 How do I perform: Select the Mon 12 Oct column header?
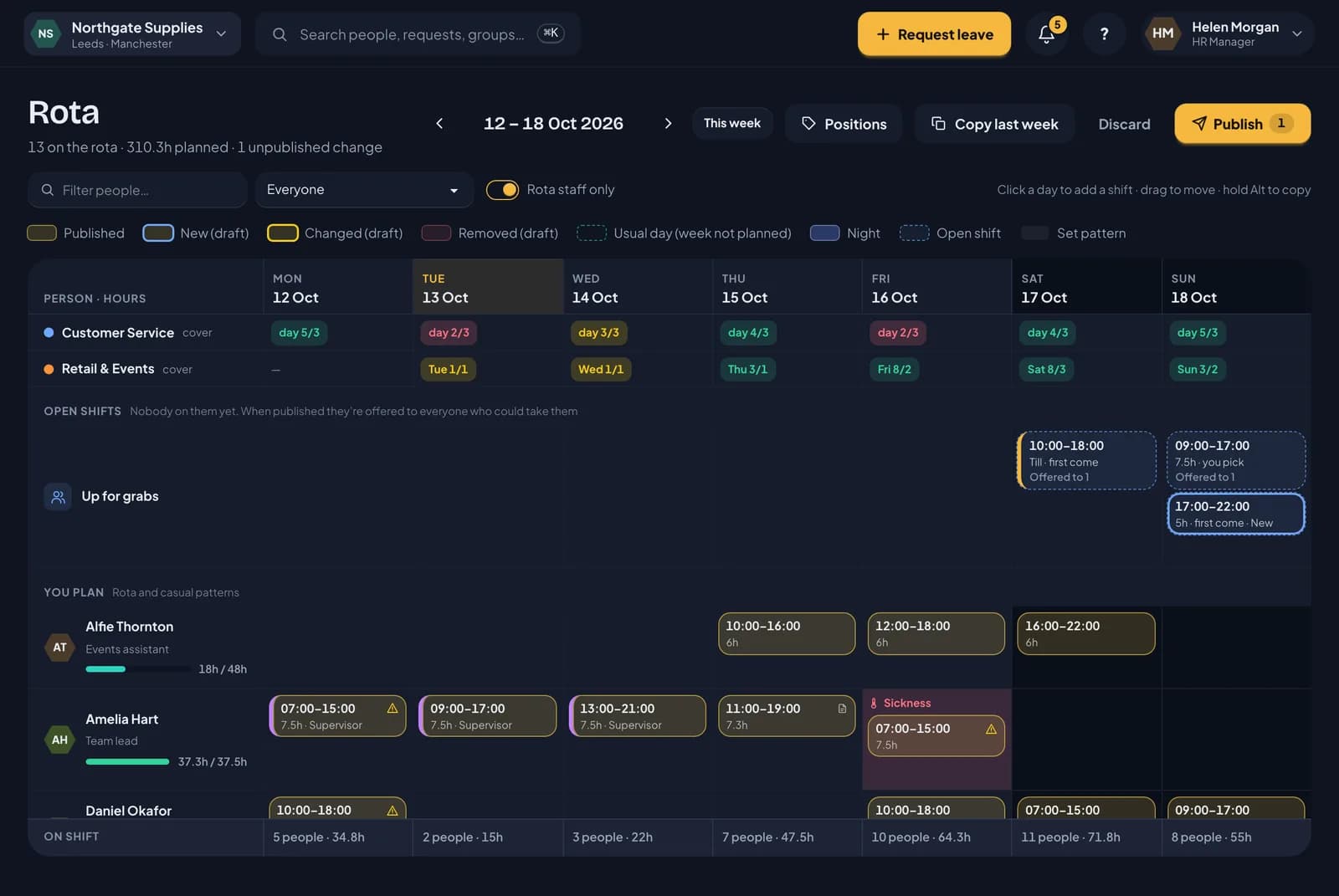[338, 288]
